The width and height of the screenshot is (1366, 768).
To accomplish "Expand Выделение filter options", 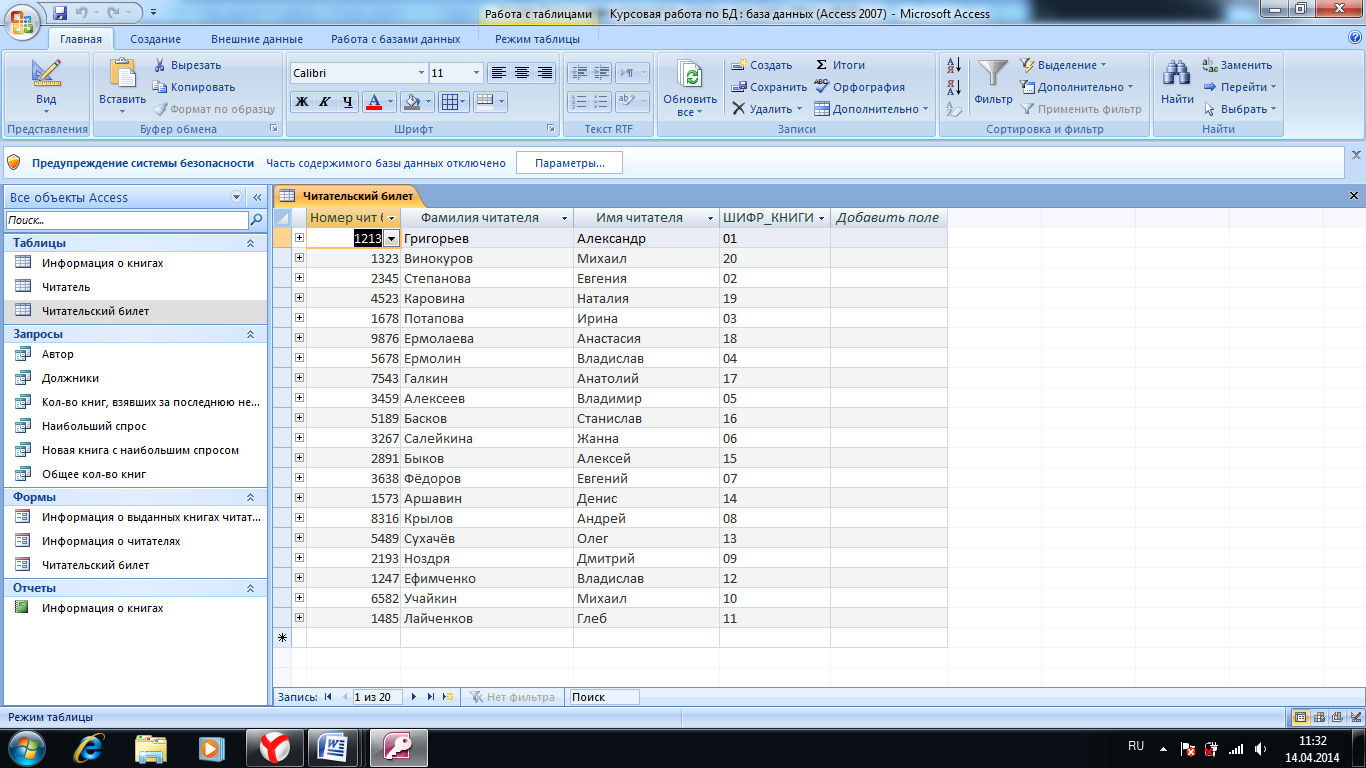I will 1062,65.
